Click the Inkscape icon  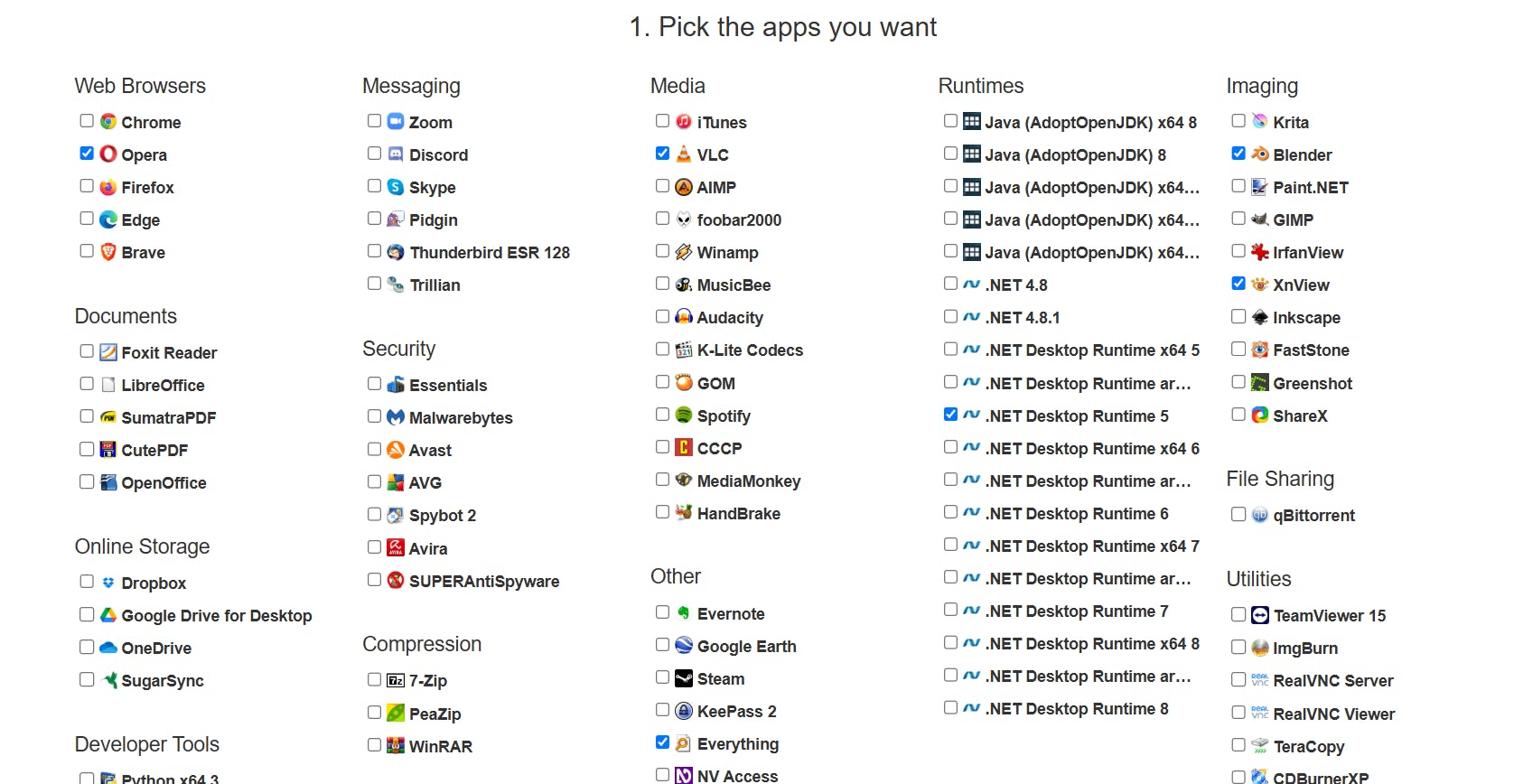[1260, 317]
